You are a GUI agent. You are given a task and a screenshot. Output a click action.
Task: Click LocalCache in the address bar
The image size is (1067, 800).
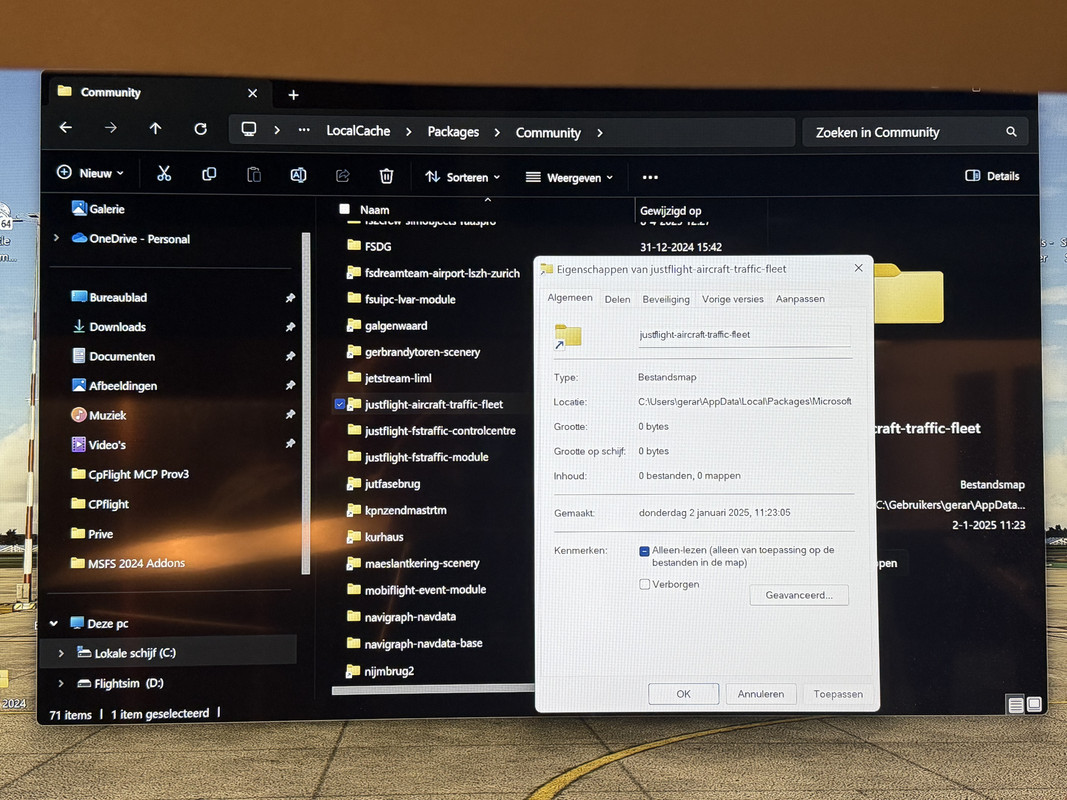(x=358, y=131)
